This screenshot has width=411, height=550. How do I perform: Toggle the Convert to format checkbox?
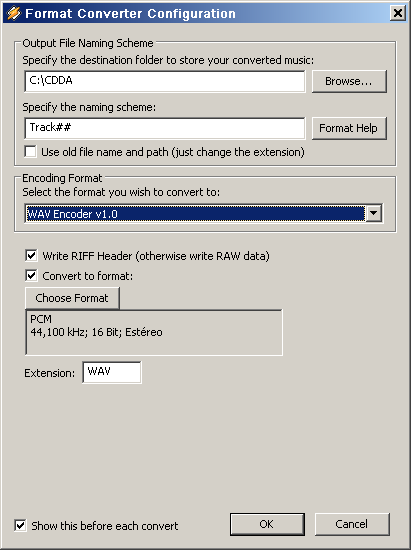point(31,275)
